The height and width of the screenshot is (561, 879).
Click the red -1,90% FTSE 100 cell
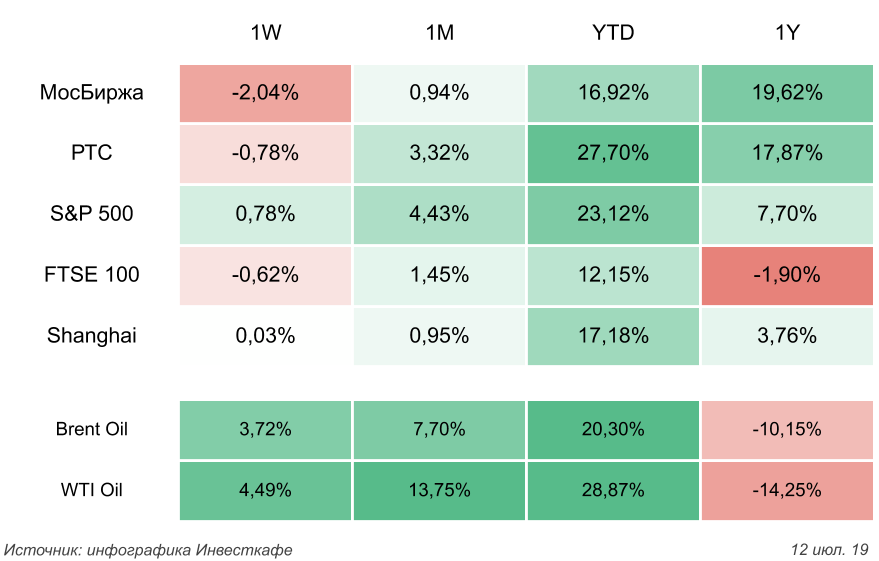pyautogui.click(x=787, y=274)
